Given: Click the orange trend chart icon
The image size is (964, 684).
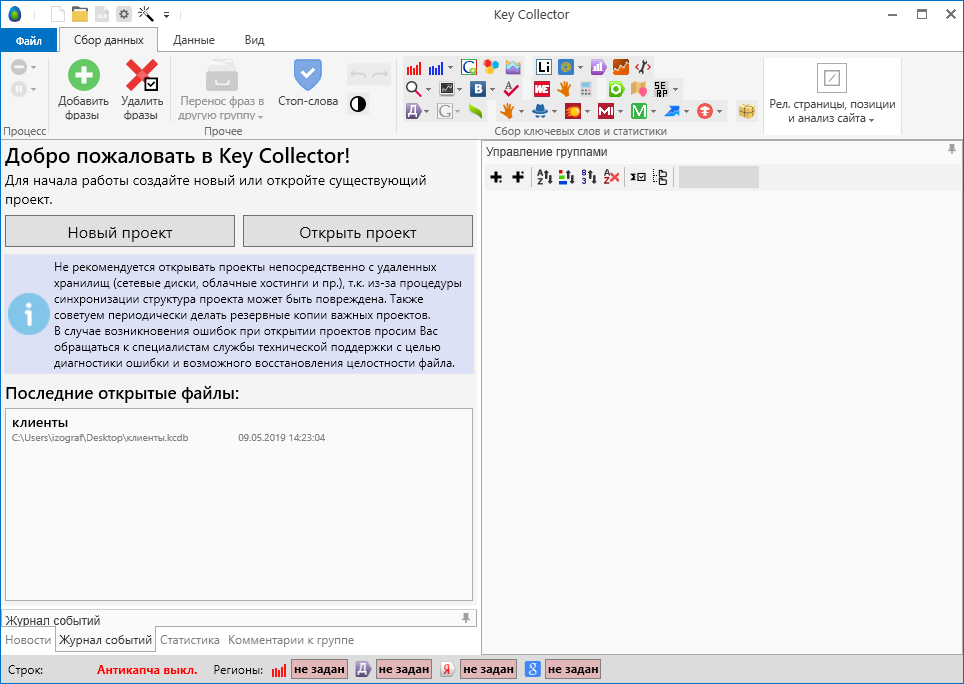Looking at the screenshot, I should click(x=621, y=67).
